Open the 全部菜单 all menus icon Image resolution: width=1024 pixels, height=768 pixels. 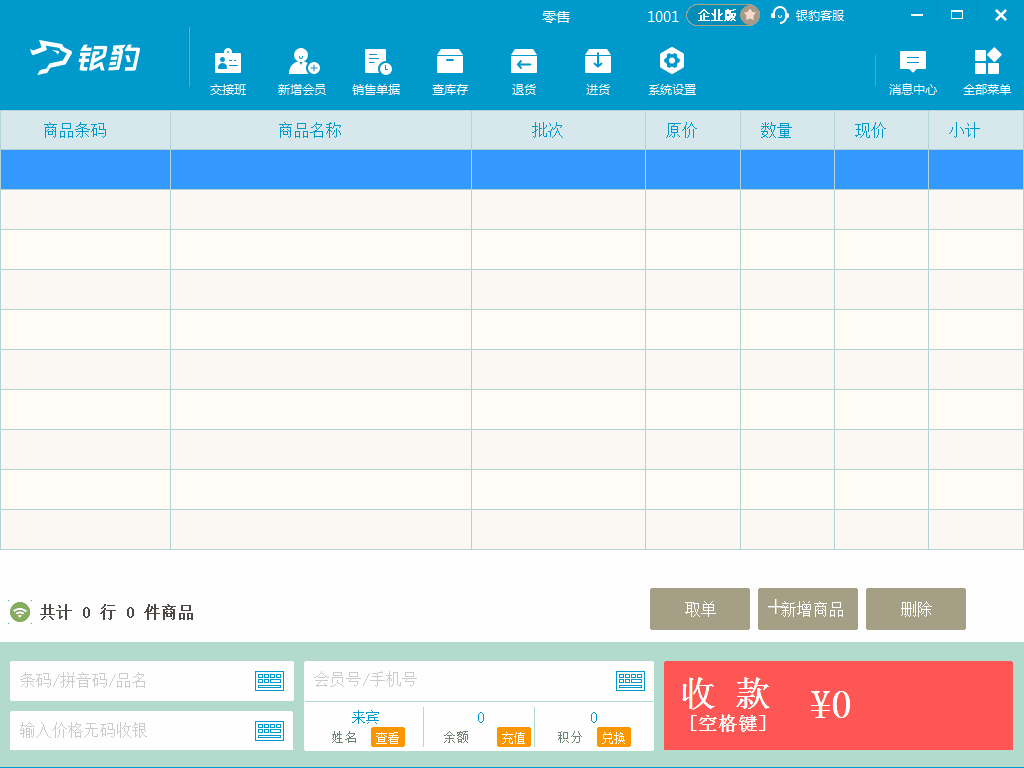[987, 72]
